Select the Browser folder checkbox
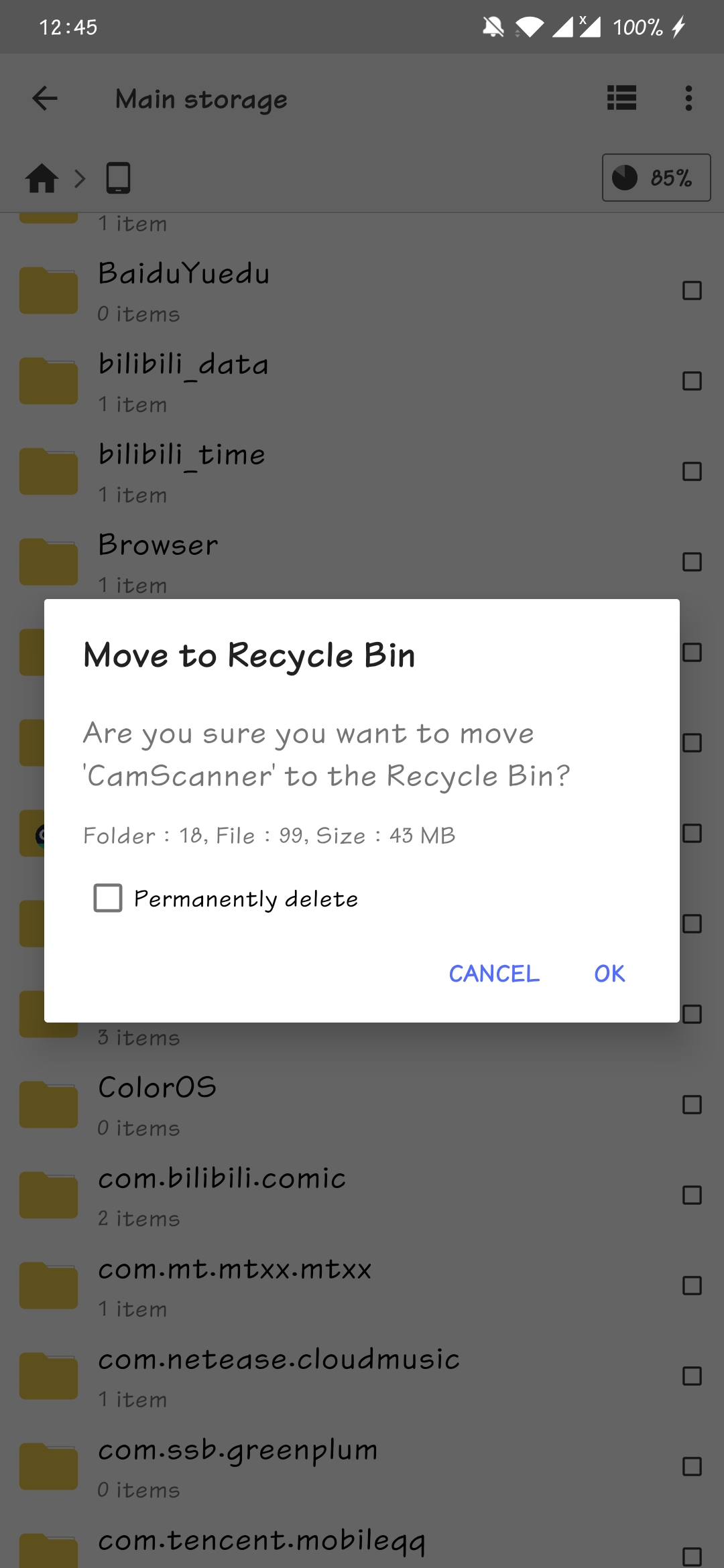The width and height of the screenshot is (724, 1568). [x=692, y=562]
